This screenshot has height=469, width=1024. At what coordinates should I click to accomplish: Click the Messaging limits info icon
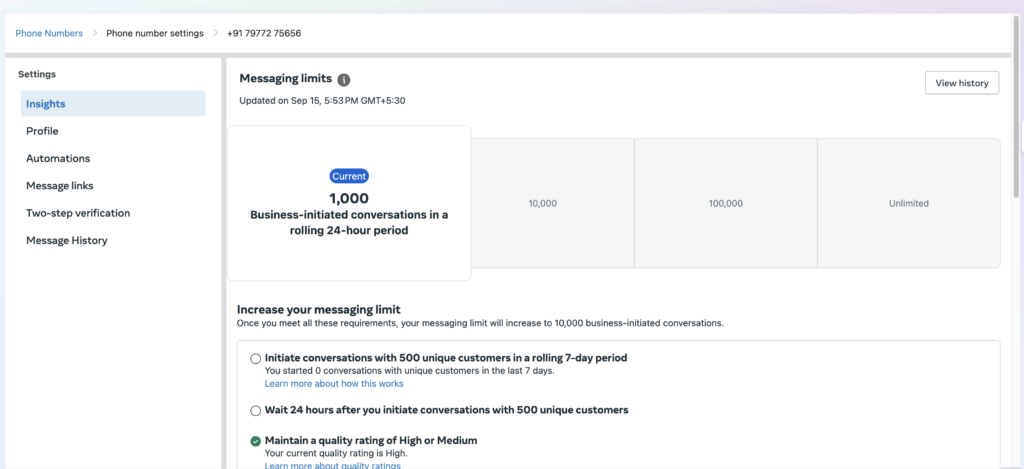pos(344,80)
